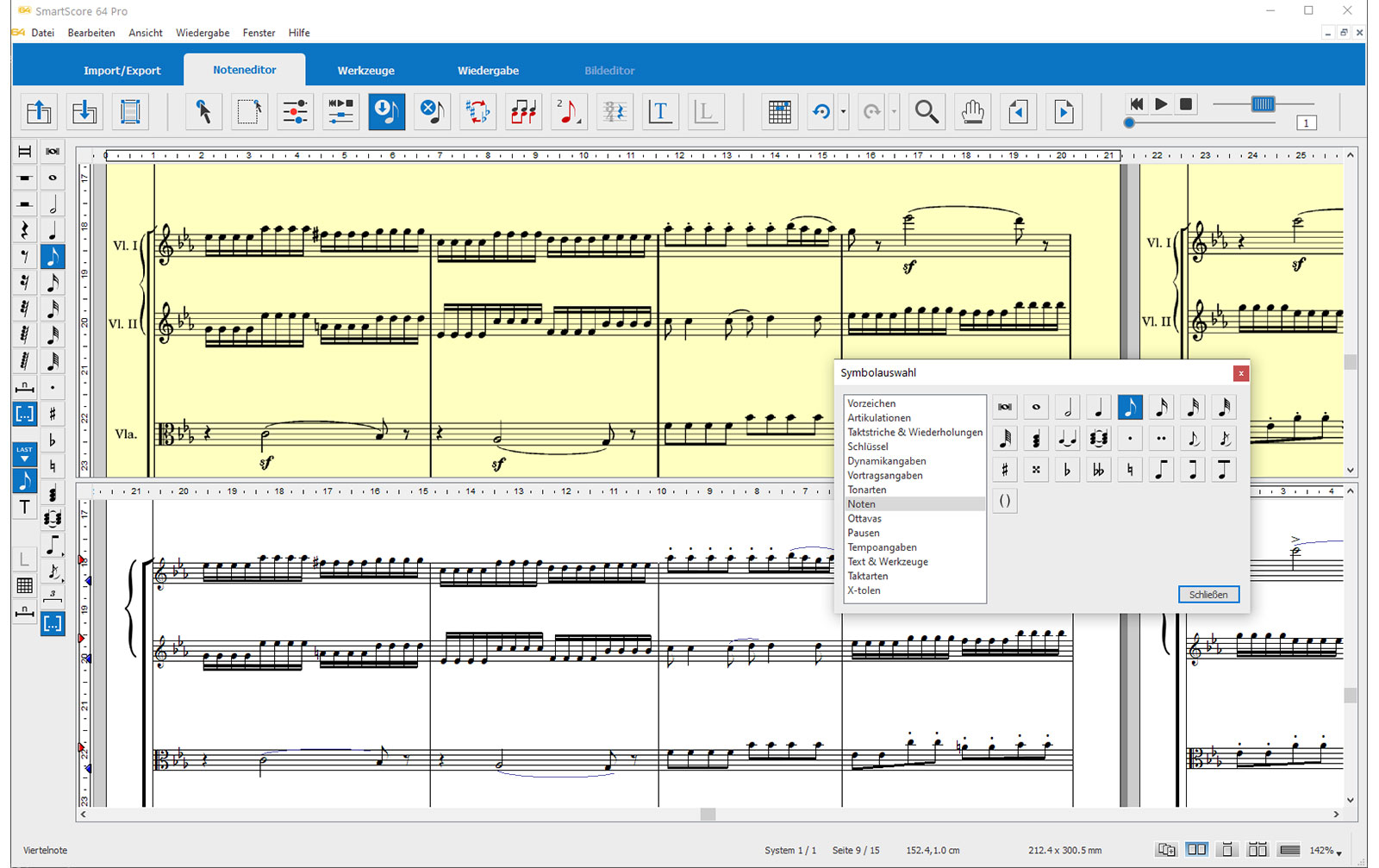Pick the half note in the left palette
Viewport: 1379px width, 868px height.
coord(53,204)
